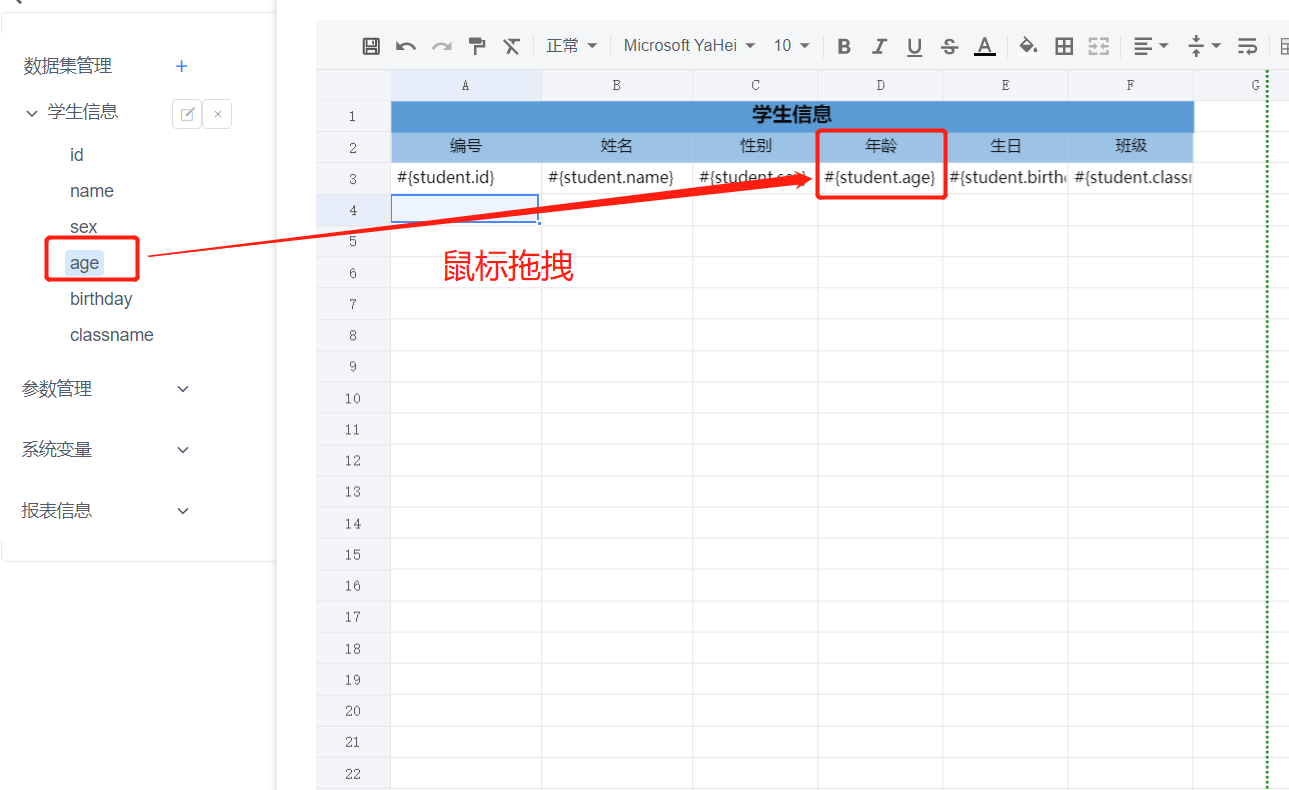
Task: Toggle strikethrough formatting
Action: click(x=950, y=46)
